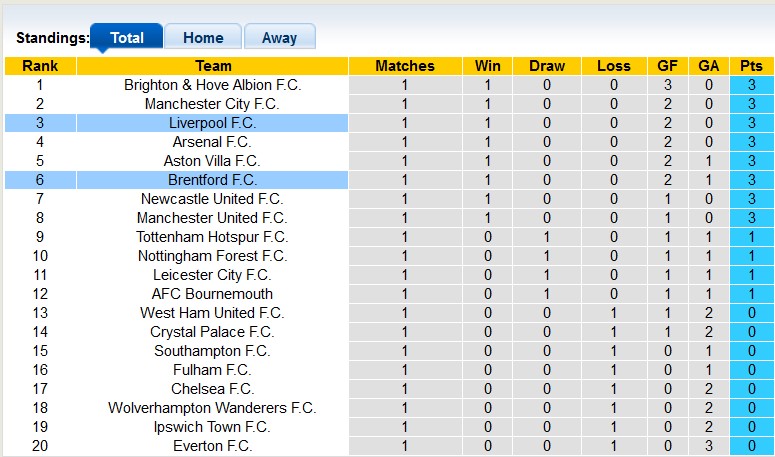Select Manchester United F.C. team name
The width and height of the screenshot is (775, 457).
click(x=212, y=218)
